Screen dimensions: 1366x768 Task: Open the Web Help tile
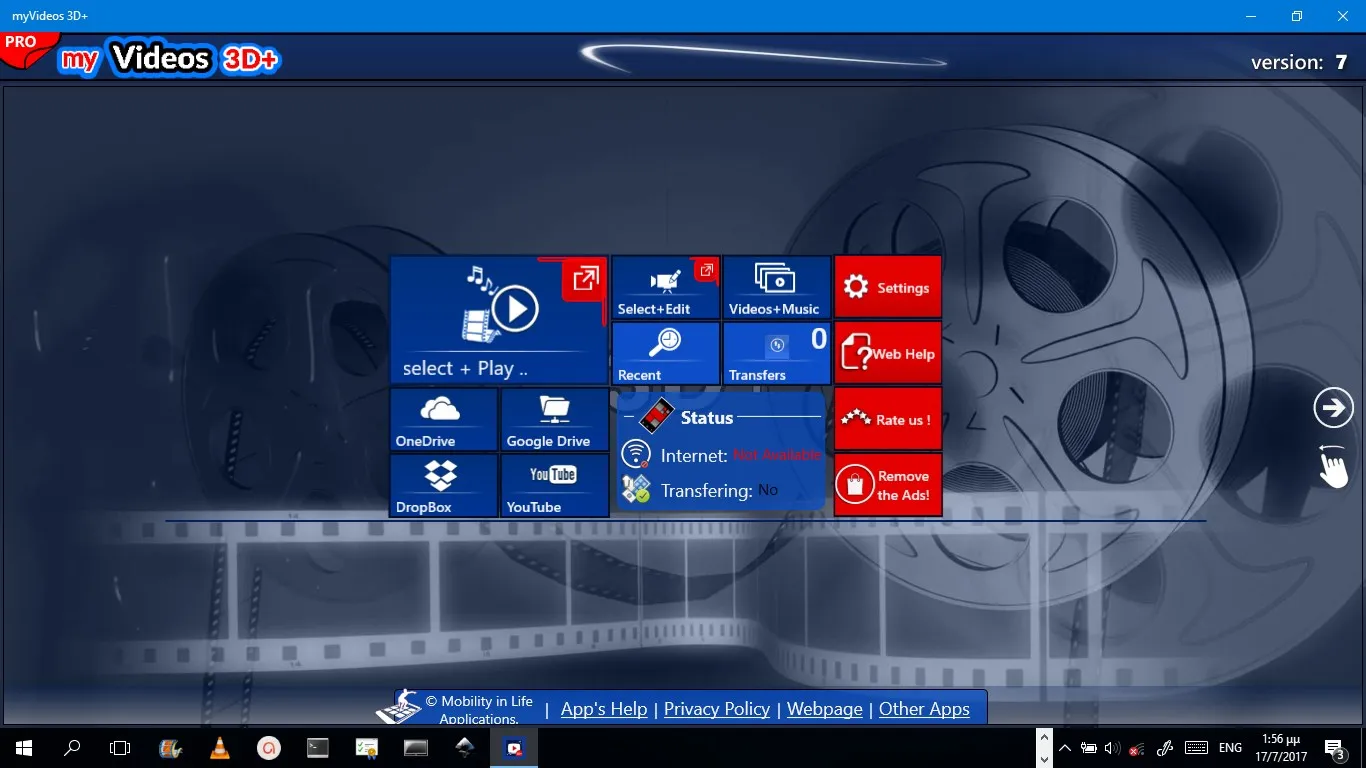(887, 353)
